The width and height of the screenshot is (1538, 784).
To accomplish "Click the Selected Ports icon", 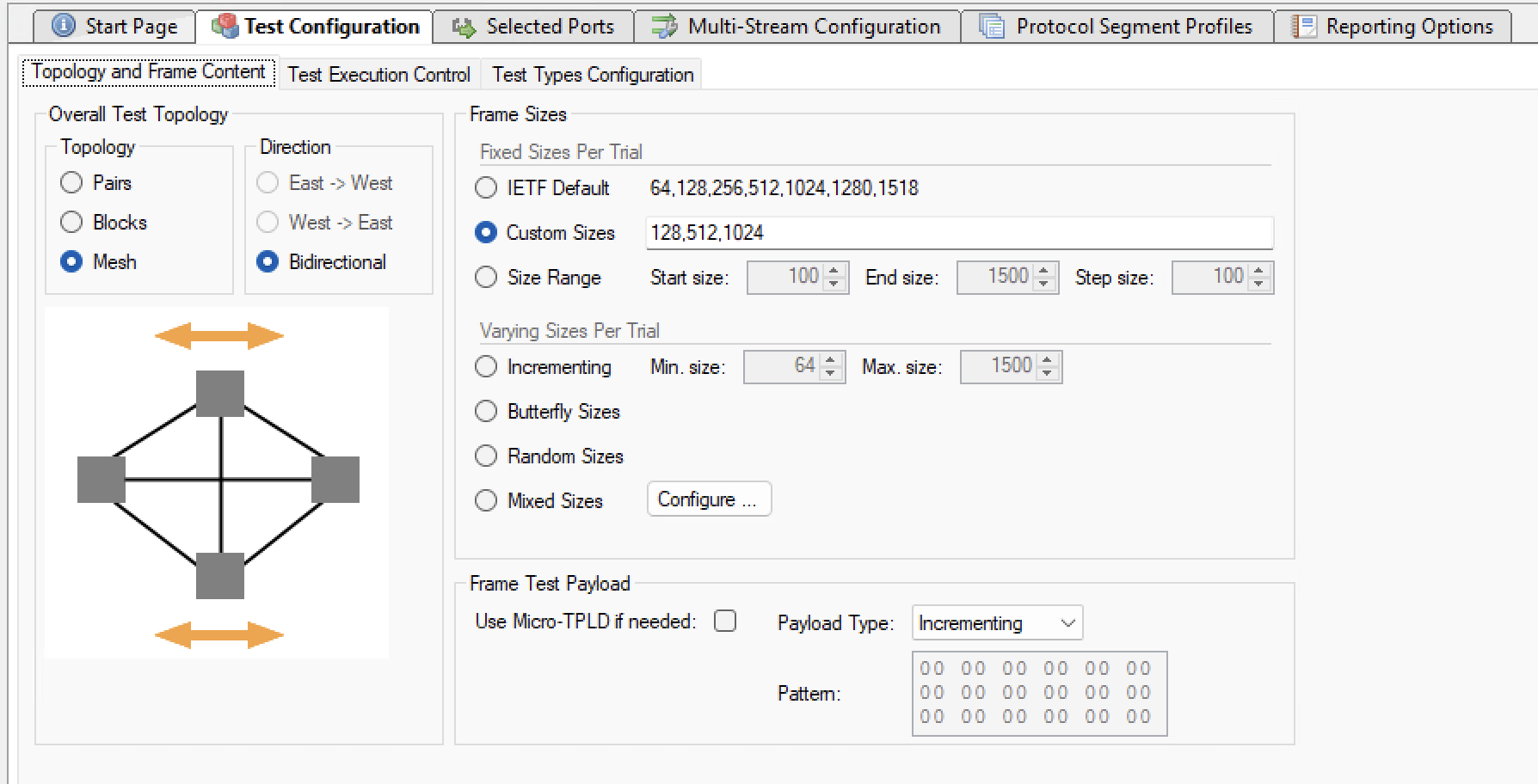I will pos(464,28).
